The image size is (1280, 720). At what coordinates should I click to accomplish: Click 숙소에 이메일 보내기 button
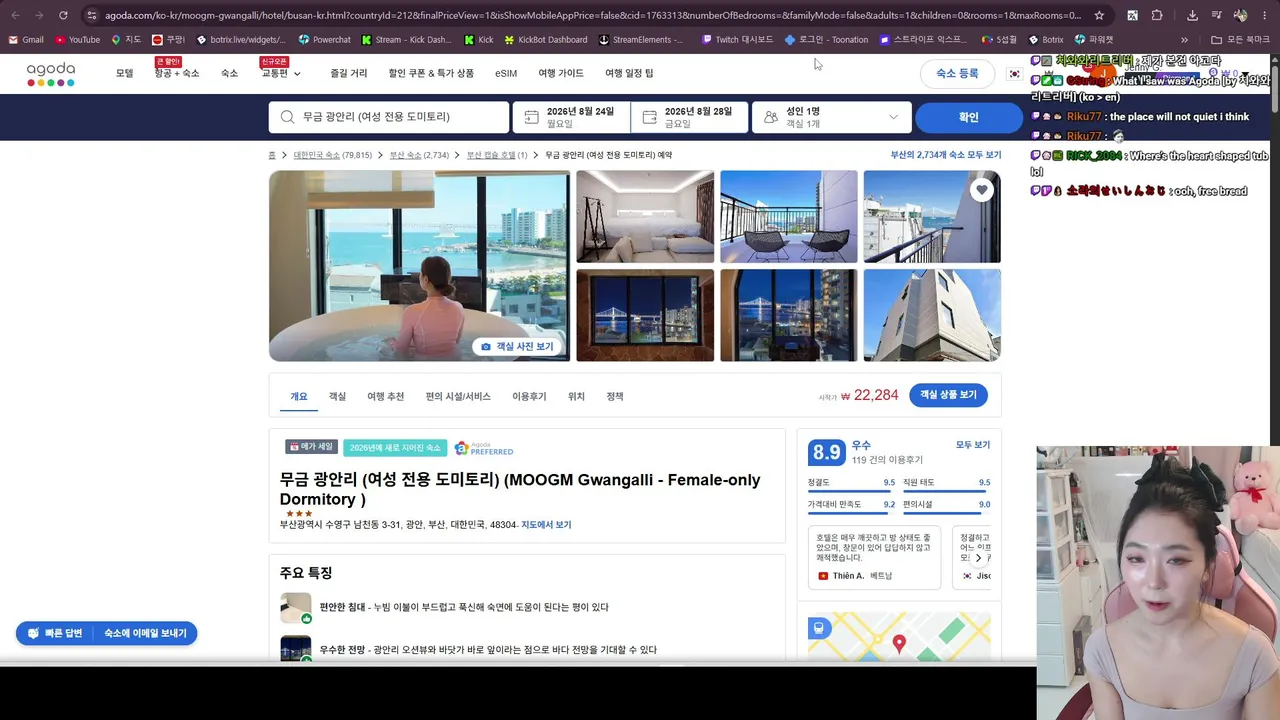pos(145,633)
